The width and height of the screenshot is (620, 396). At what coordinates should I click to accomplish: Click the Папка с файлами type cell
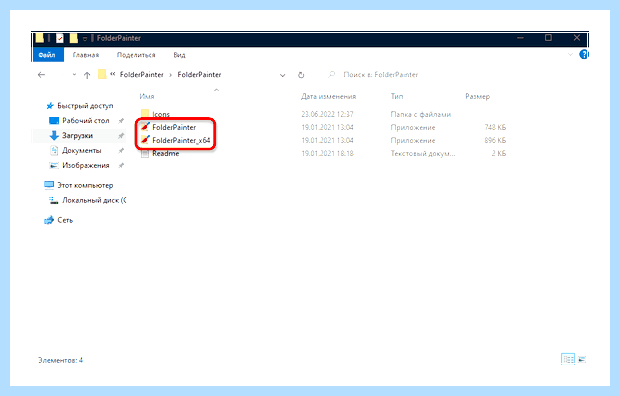[421, 114]
